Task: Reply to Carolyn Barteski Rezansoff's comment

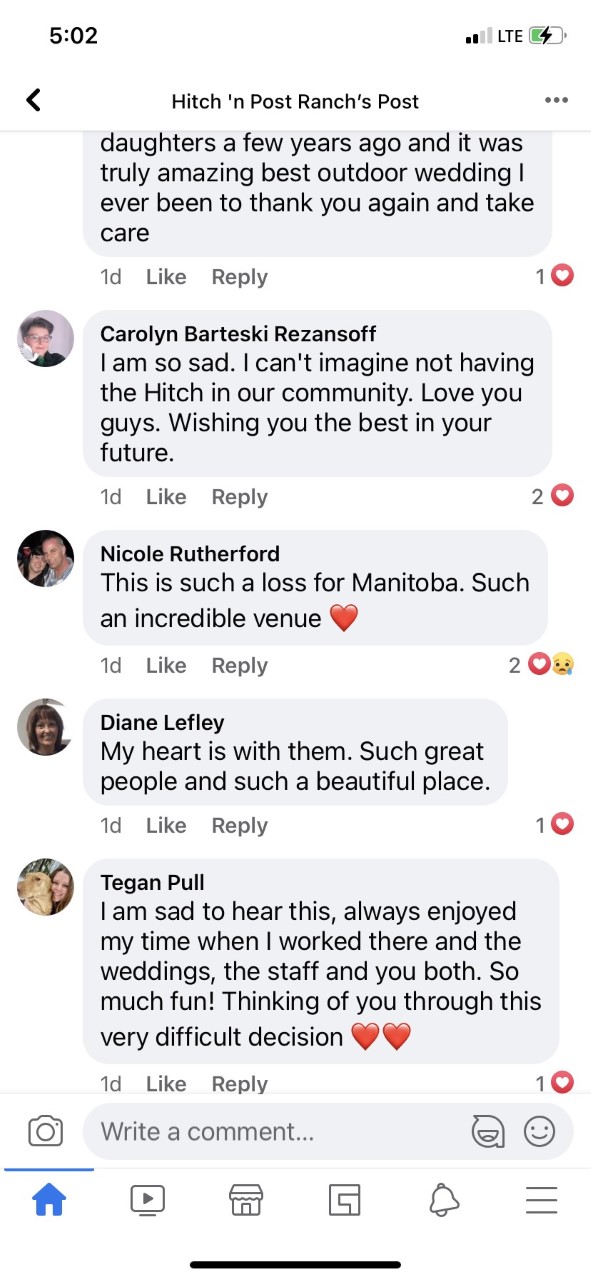Action: (238, 496)
